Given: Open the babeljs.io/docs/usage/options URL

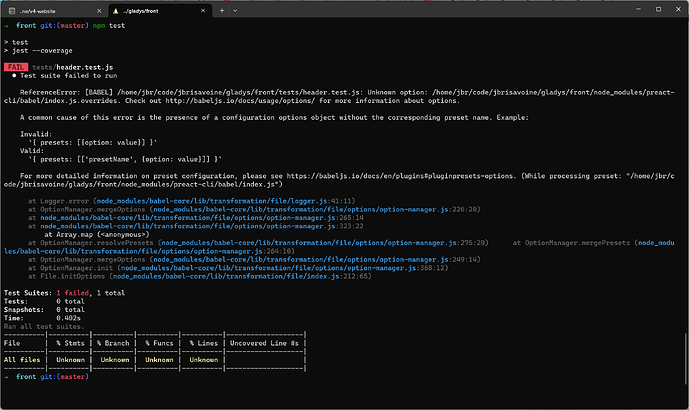Looking at the screenshot, I should pyautogui.click(x=240, y=101).
